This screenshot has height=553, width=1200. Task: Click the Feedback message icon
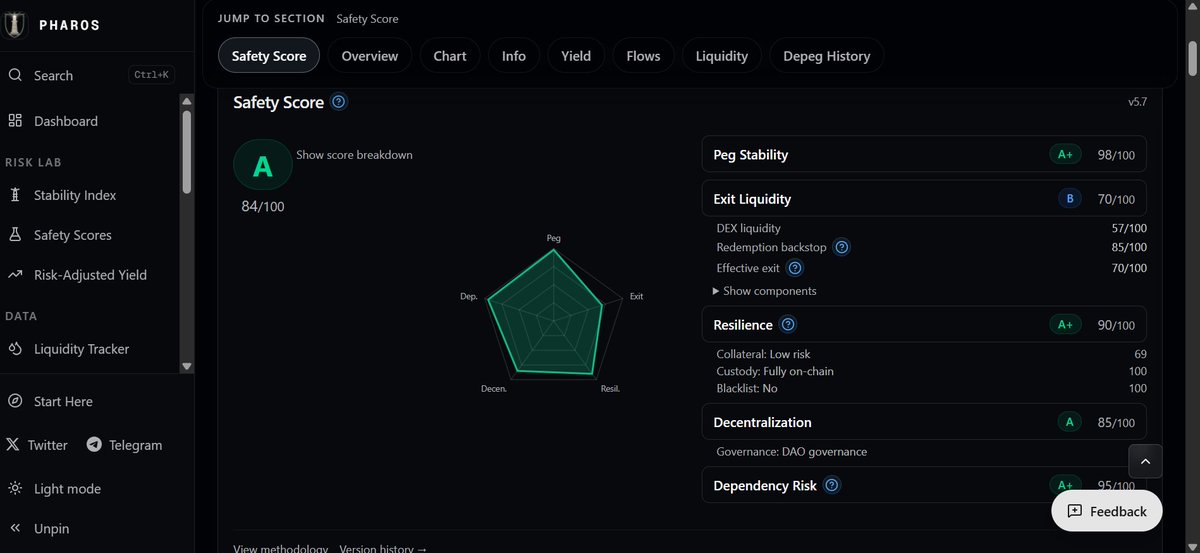pyautogui.click(x=1075, y=511)
